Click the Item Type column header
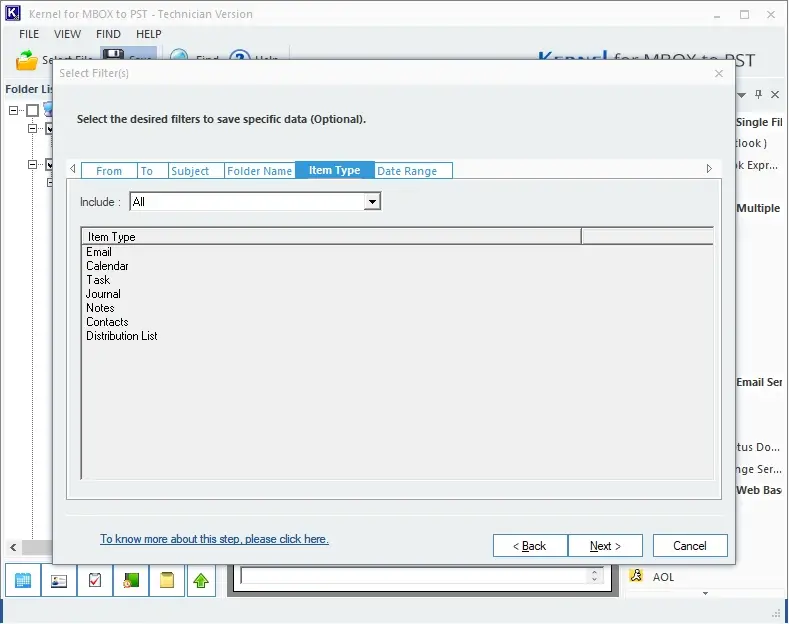The width and height of the screenshot is (789, 624). [x=331, y=237]
